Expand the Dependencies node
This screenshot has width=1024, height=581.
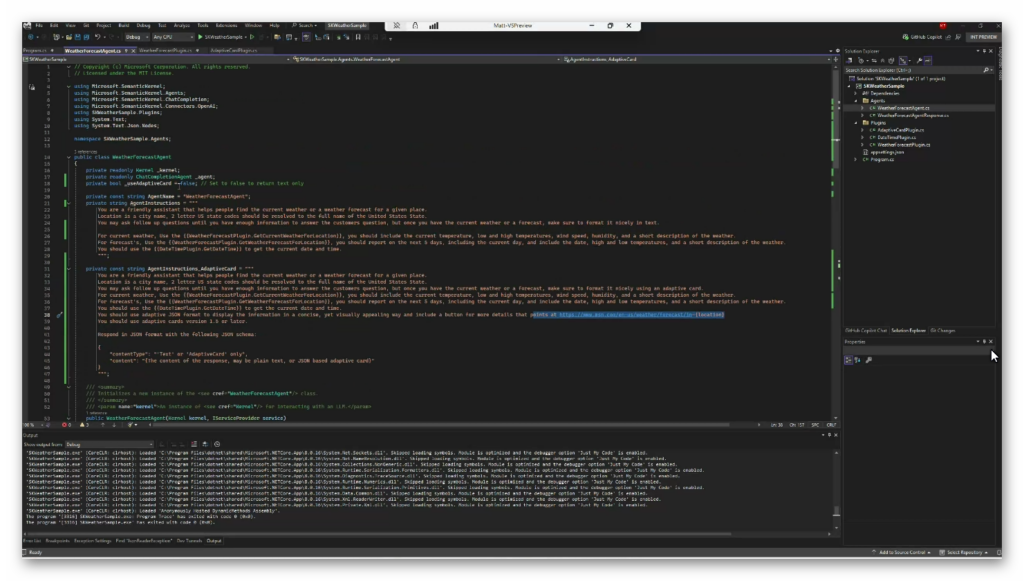click(x=856, y=93)
